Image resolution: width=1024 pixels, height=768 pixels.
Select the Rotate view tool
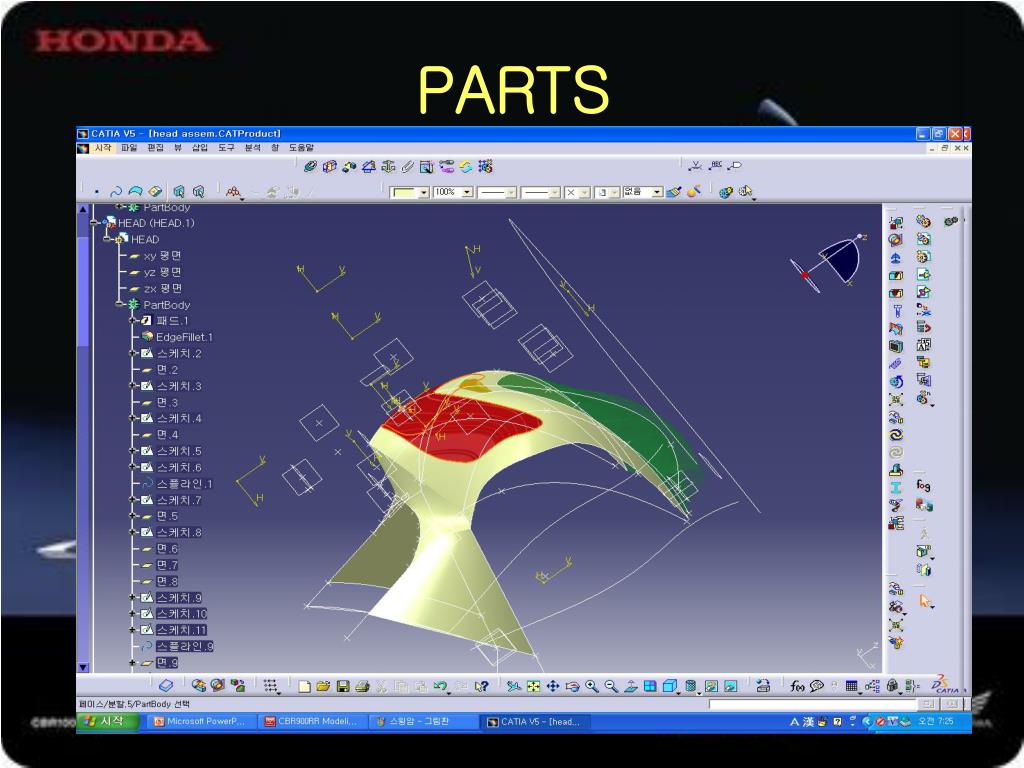(573, 686)
